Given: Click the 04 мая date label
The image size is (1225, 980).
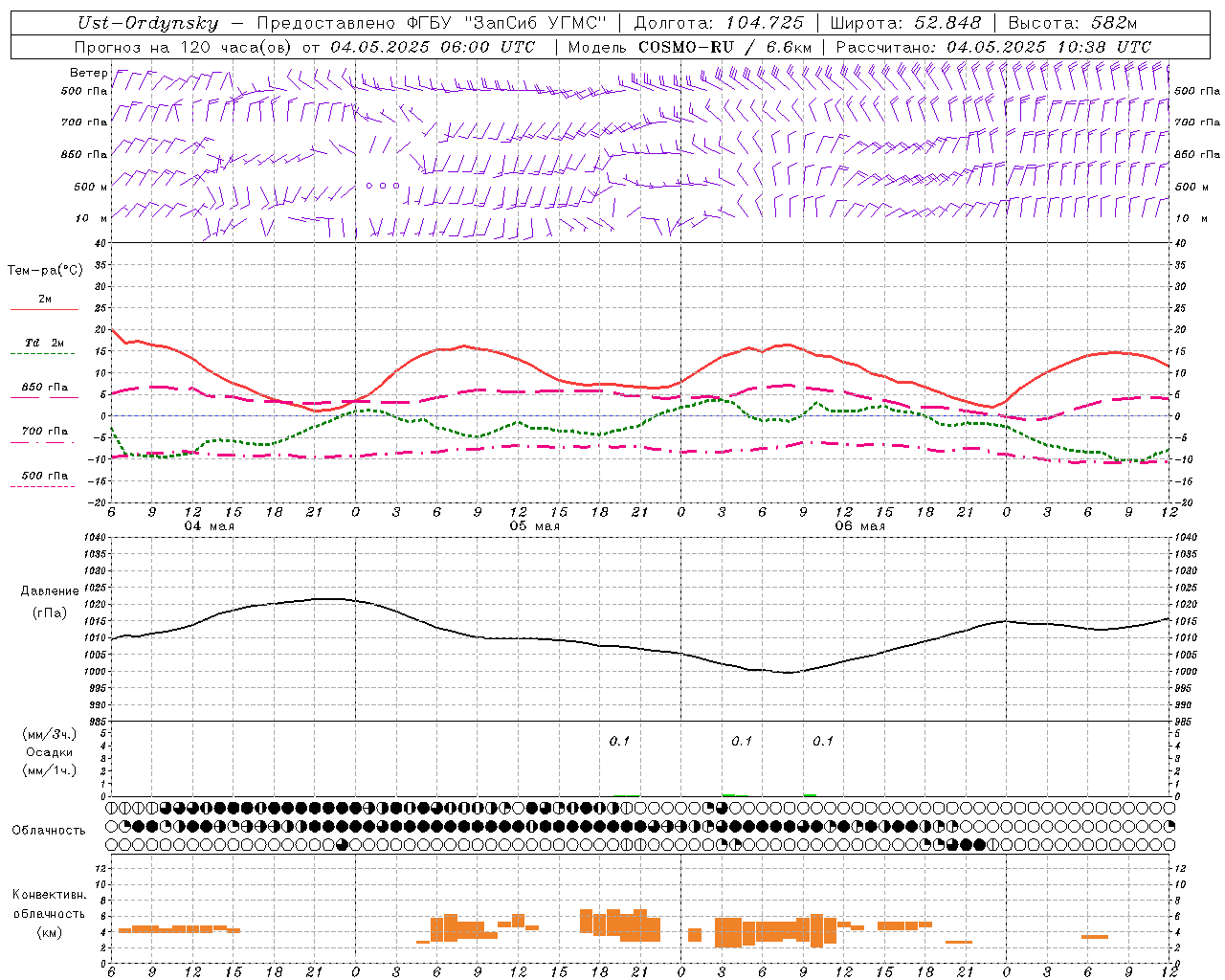Looking at the screenshot, I should click(x=210, y=526).
